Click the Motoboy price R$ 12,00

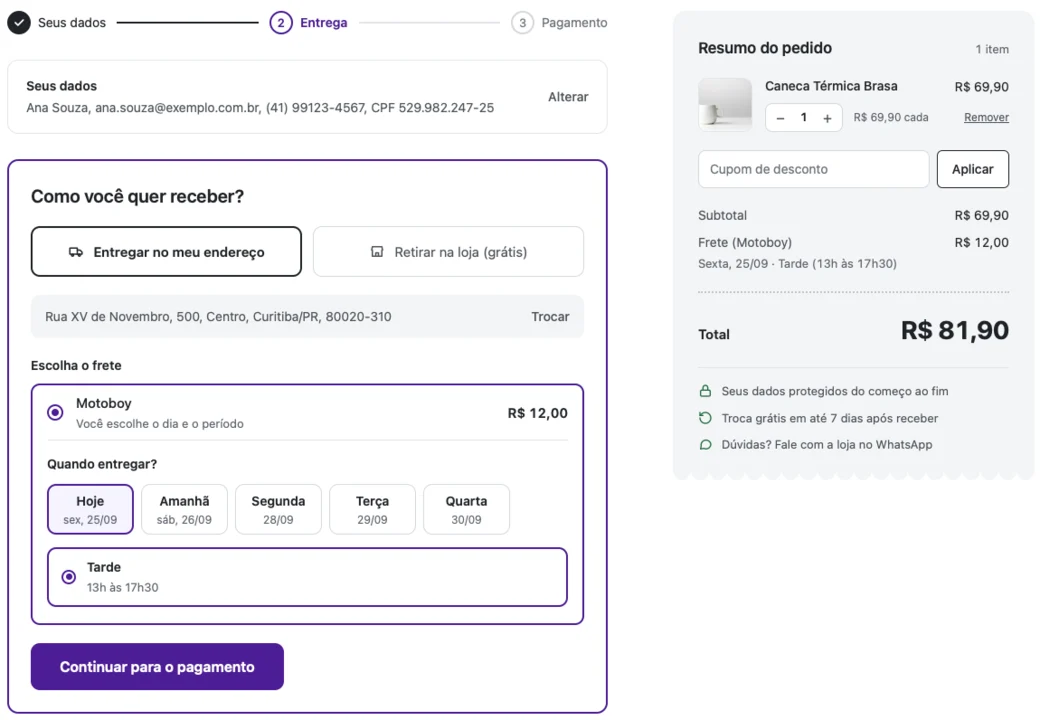(x=538, y=413)
